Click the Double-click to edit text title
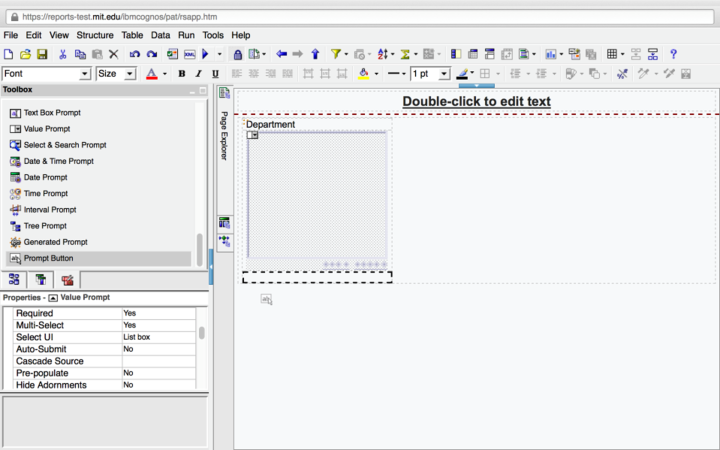The width and height of the screenshot is (720, 450). (x=476, y=102)
